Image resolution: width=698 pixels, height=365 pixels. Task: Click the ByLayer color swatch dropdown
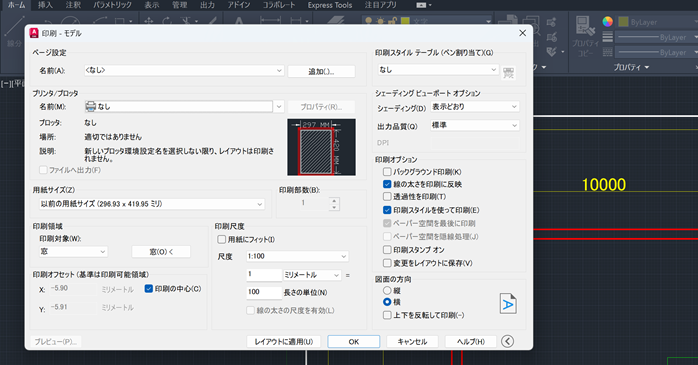[657, 22]
